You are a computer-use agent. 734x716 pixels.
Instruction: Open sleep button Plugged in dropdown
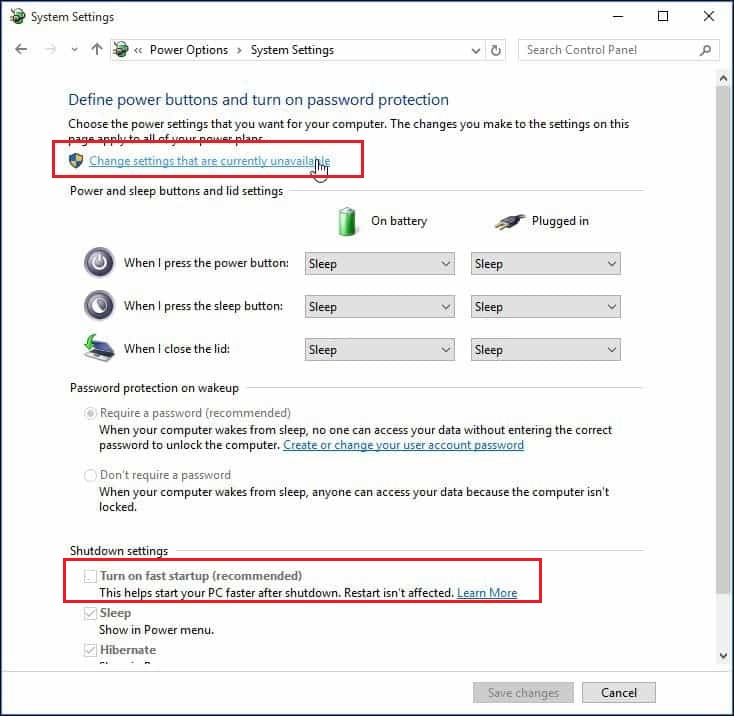point(545,307)
